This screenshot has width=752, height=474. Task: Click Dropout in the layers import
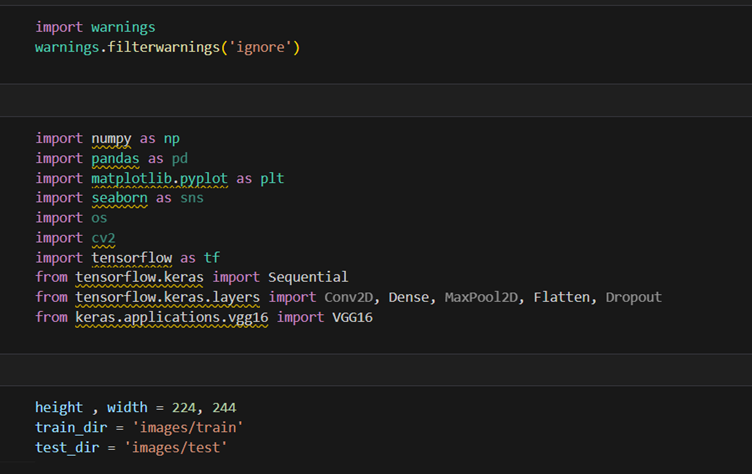click(633, 297)
